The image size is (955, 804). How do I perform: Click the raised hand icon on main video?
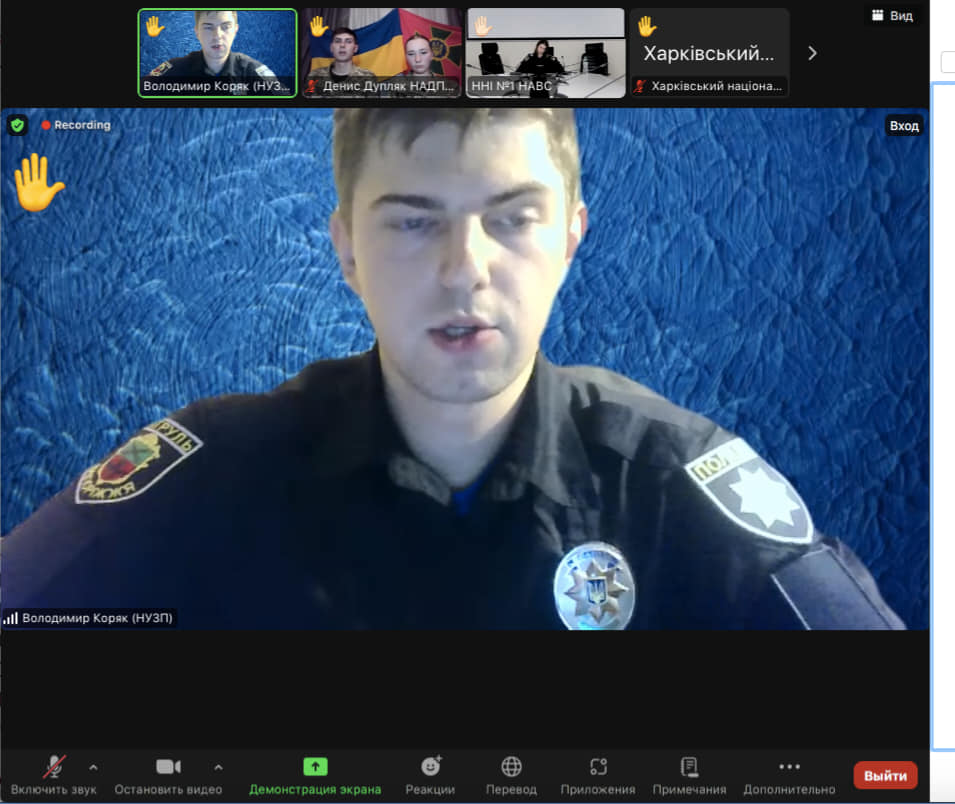[x=37, y=183]
